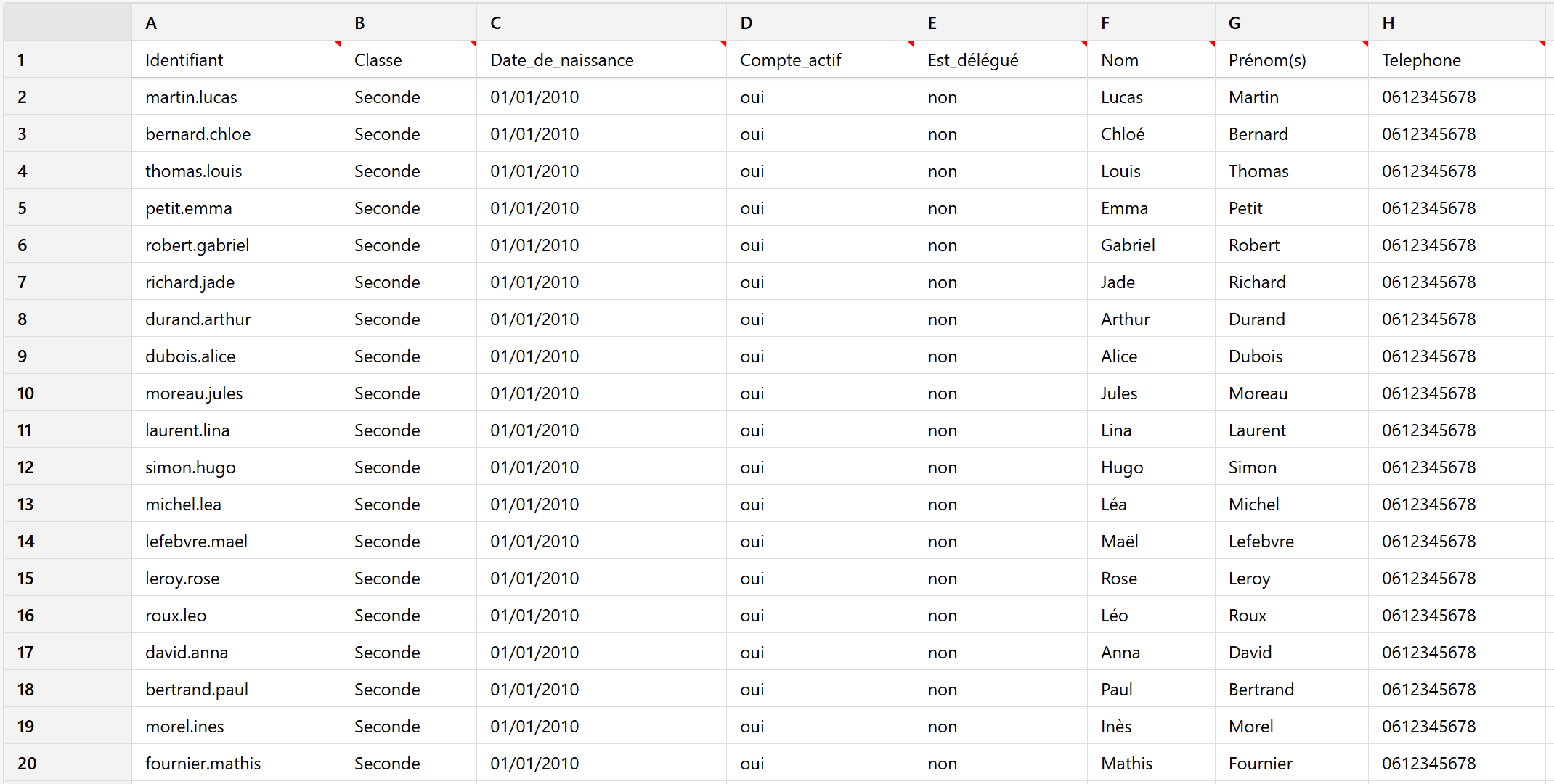1554x784 pixels.
Task: Click the Telephone cell in row 19
Action: point(1457,726)
